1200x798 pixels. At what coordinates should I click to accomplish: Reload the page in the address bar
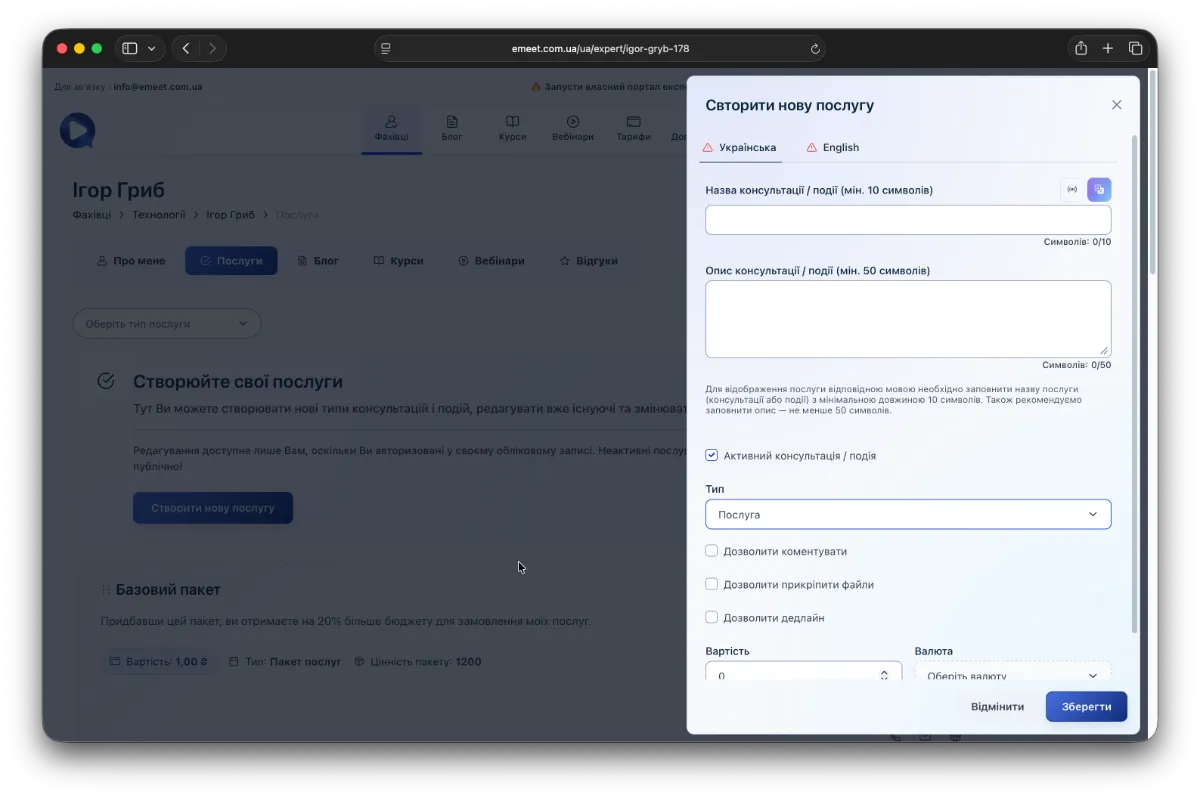click(x=815, y=48)
